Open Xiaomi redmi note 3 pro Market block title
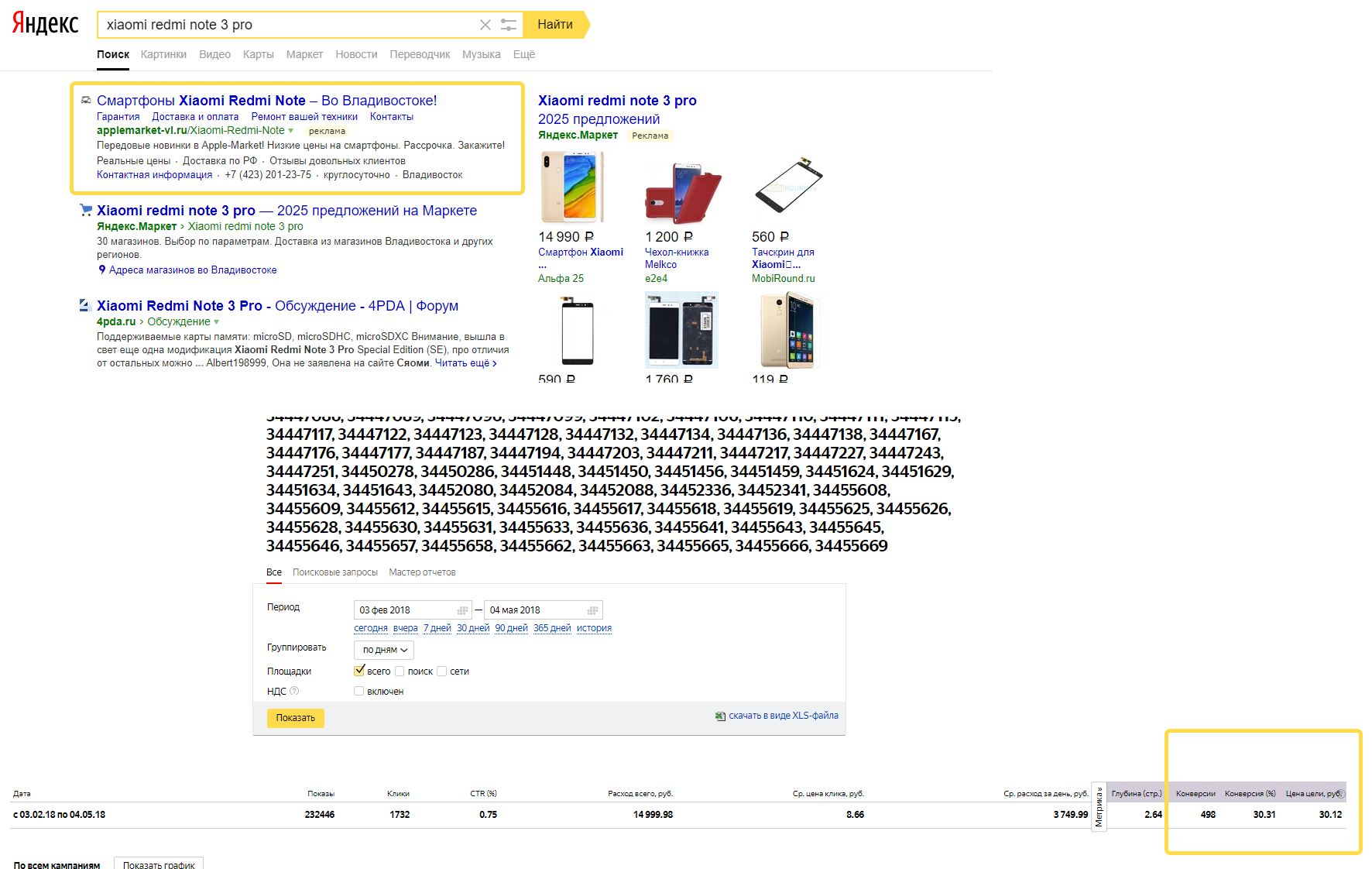Image resolution: width=1372 pixels, height=869 pixels. [617, 101]
